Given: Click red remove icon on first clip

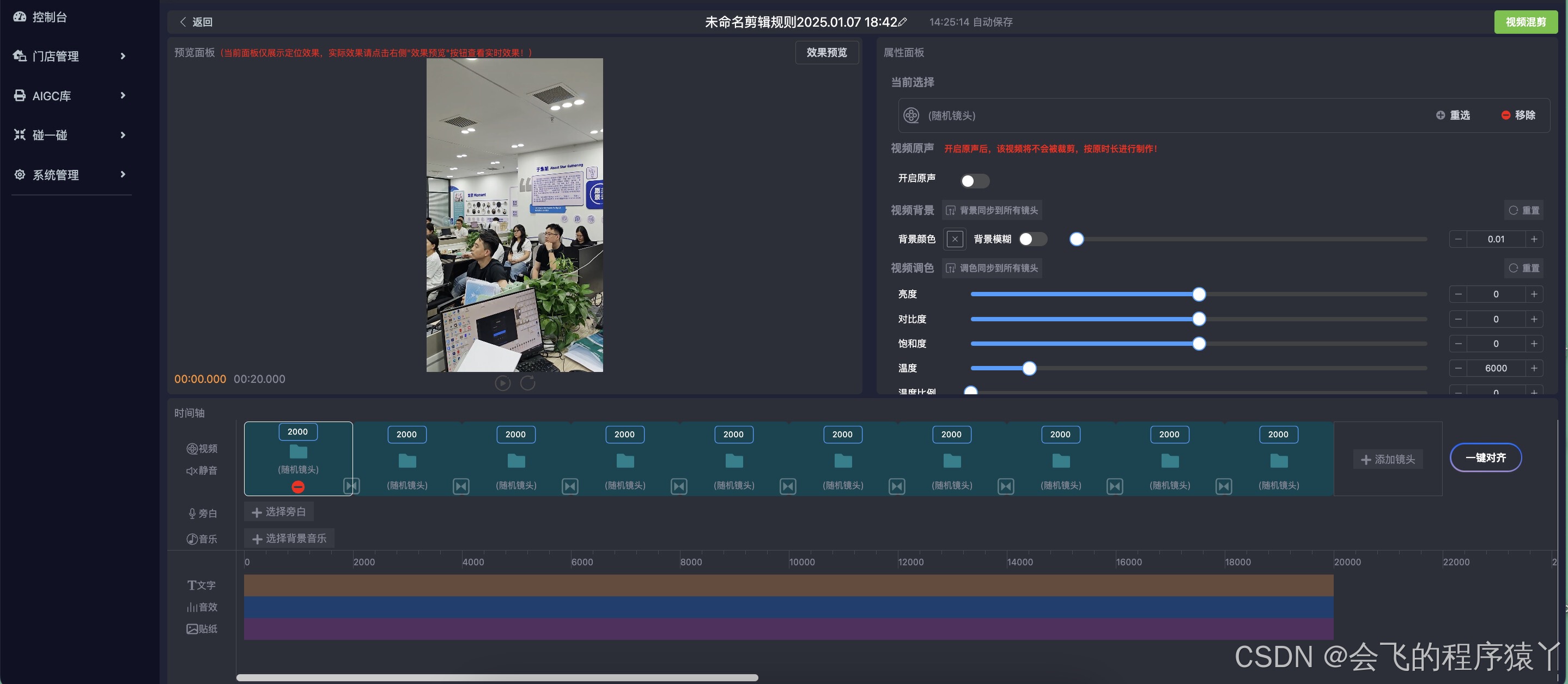Looking at the screenshot, I should pos(297,487).
